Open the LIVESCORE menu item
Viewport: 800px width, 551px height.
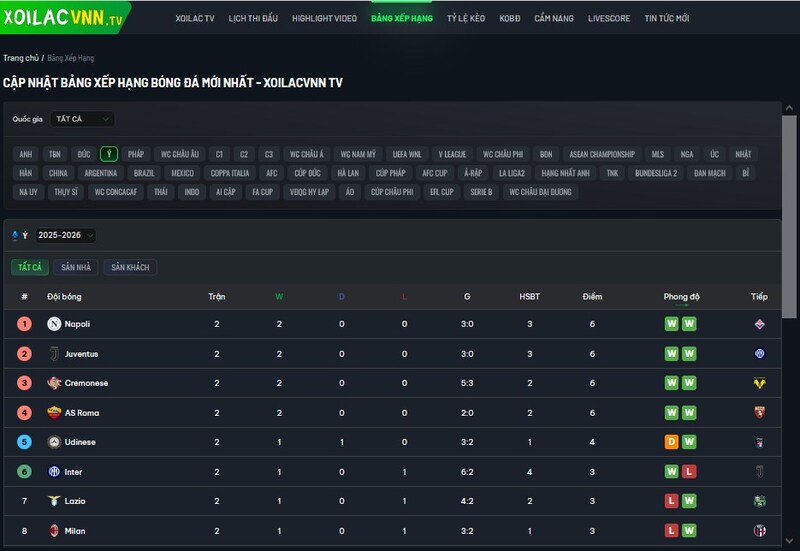click(x=609, y=18)
